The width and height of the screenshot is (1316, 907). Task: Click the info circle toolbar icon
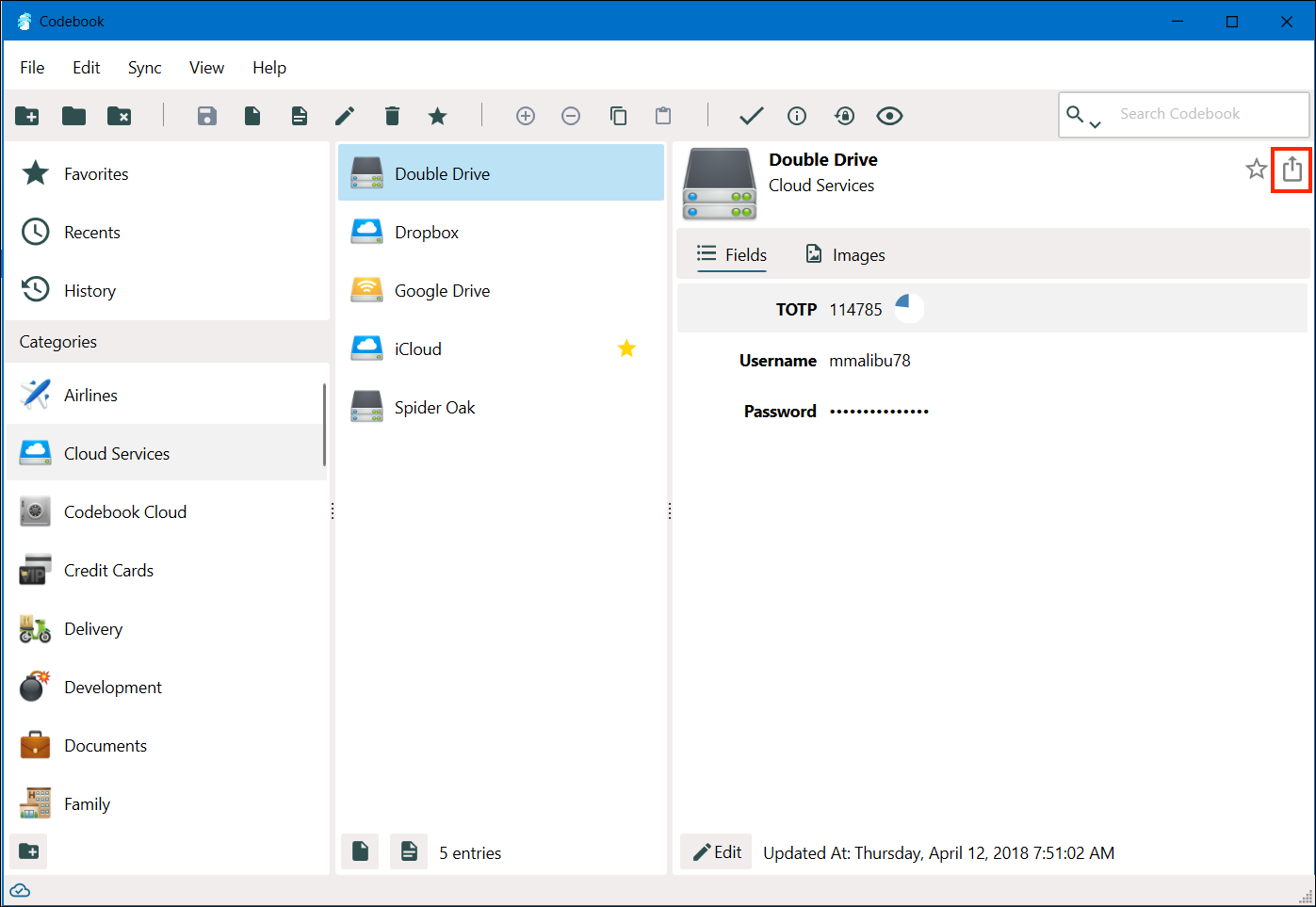tap(797, 116)
